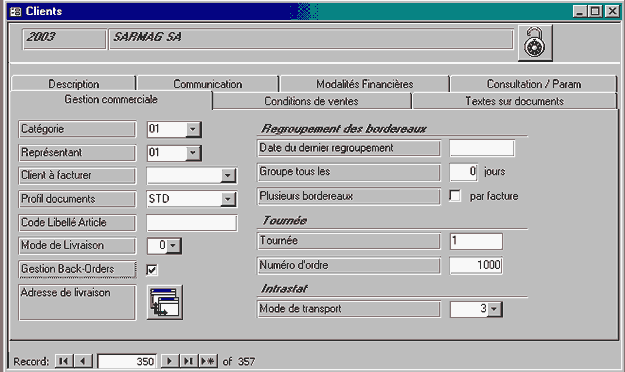Switch to Conditions de ventes tab
This screenshot has width=625, height=372.
(311, 101)
